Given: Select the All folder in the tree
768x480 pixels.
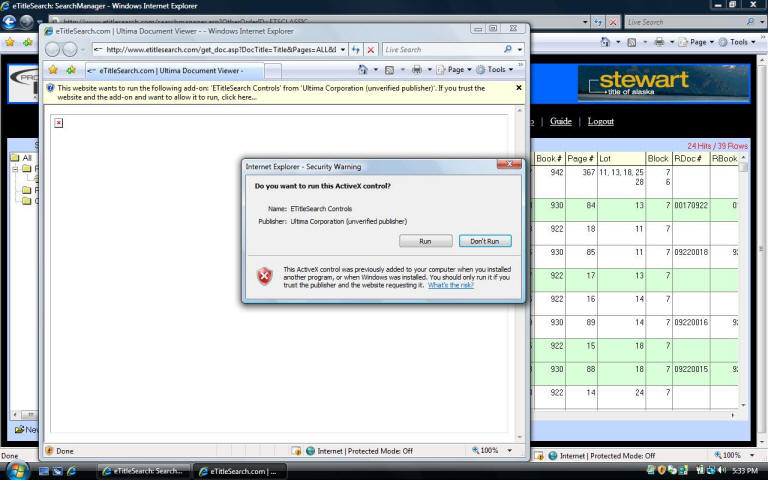Looking at the screenshot, I should pos(22,158).
